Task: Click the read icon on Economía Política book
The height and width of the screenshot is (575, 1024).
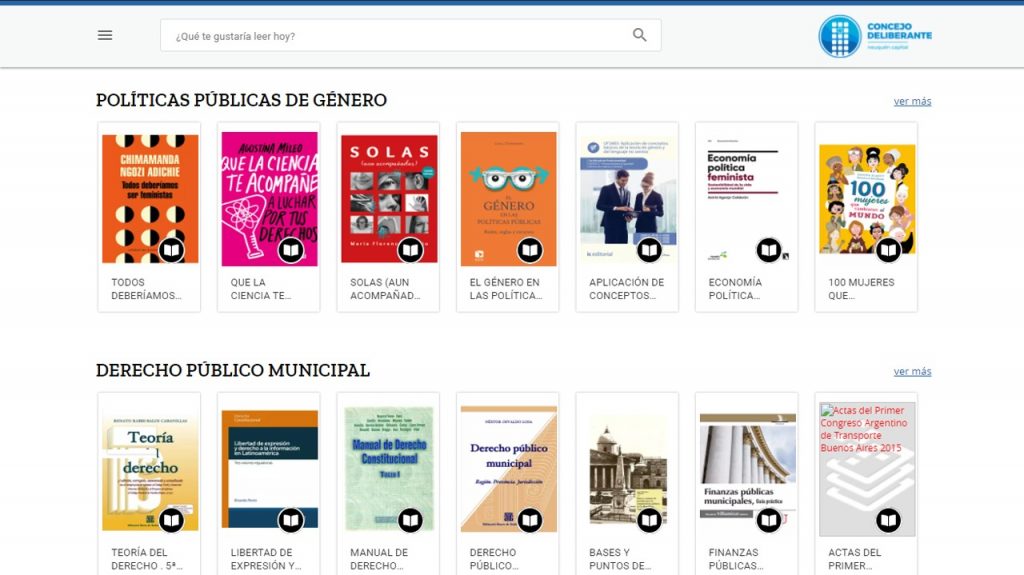Action: tap(769, 250)
